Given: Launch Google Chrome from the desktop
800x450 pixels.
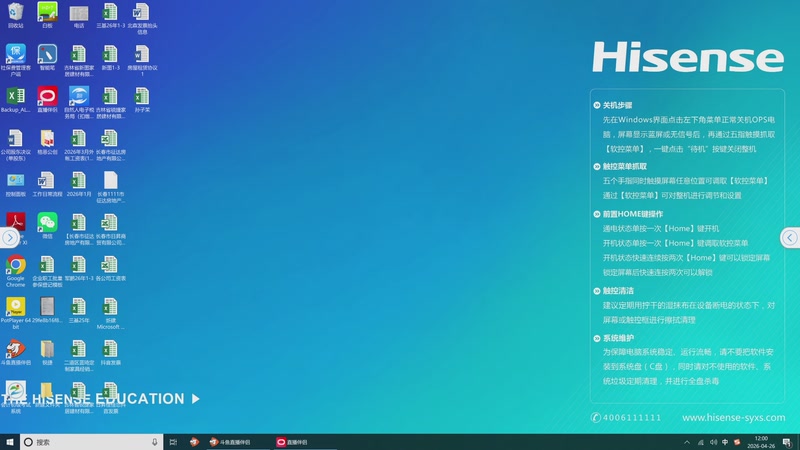Looking at the screenshot, I should (16, 271).
